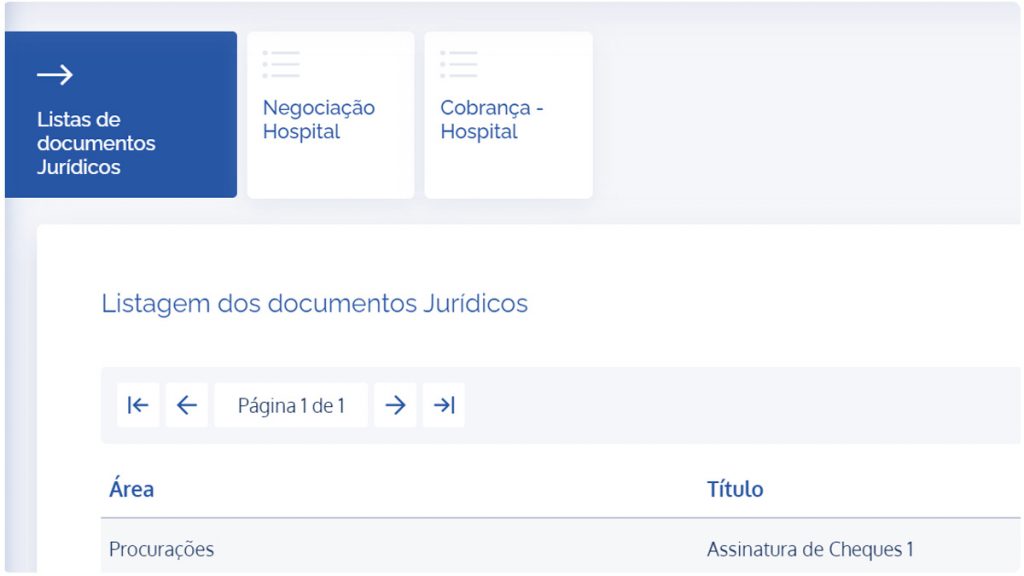Viewport: 1024px width, 576px height.
Task: Click the arrow icon on Listas de documentos card
Action: pos(55,75)
